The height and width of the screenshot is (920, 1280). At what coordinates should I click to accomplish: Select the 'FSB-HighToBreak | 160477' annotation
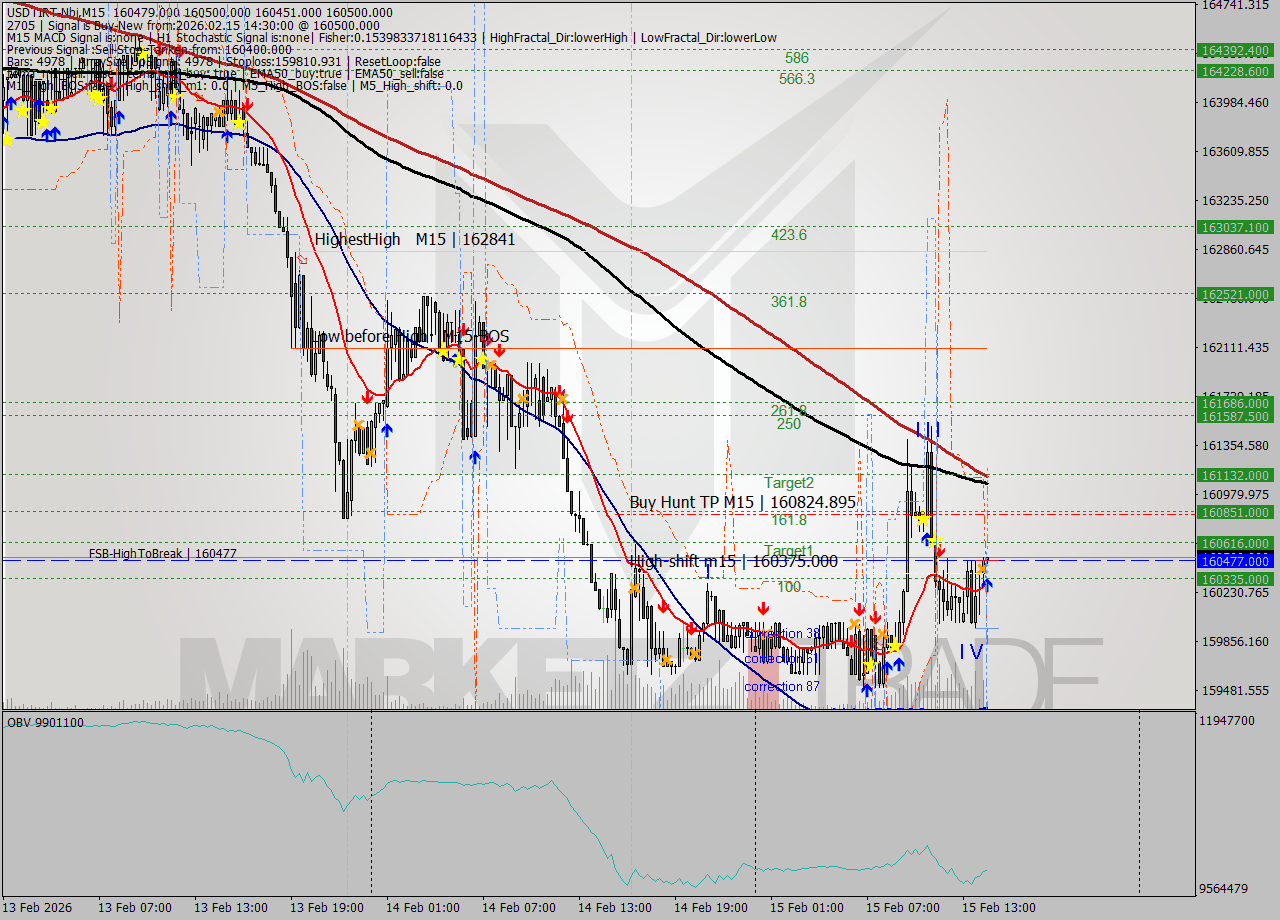pos(162,553)
